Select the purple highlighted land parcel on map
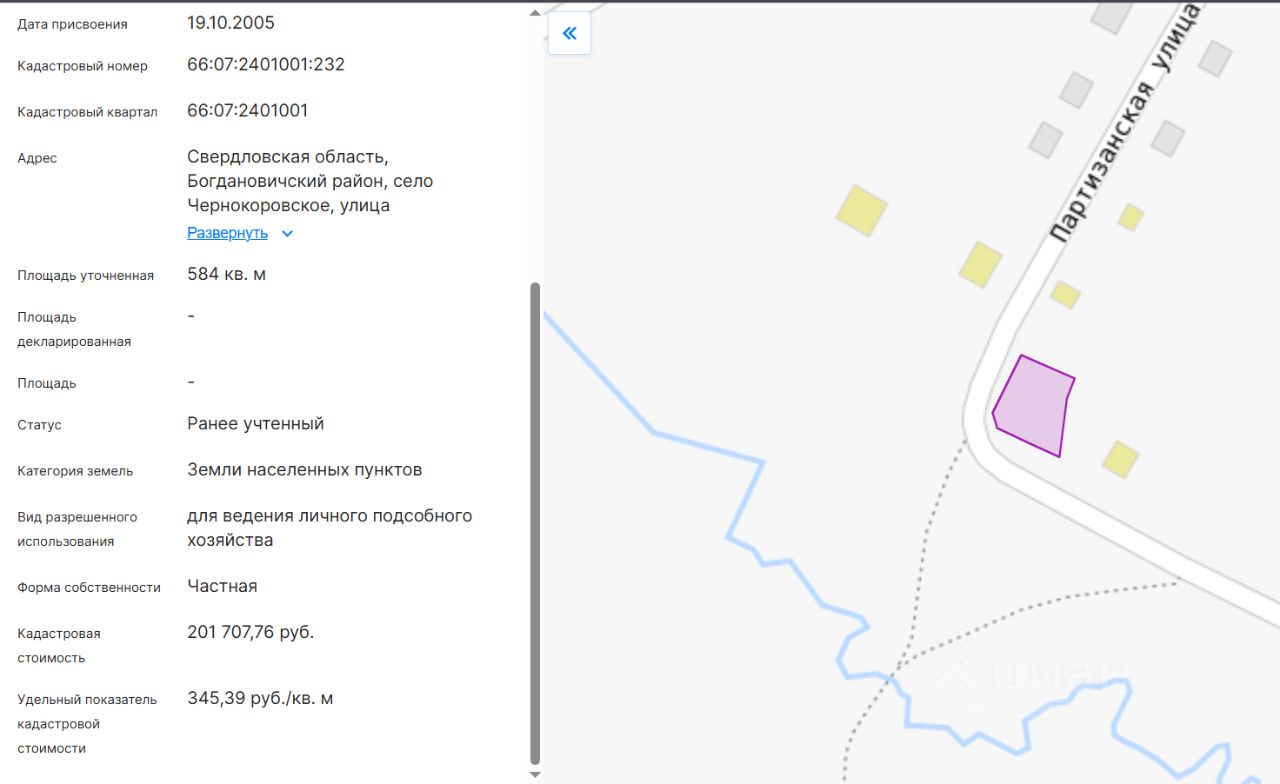The image size is (1280, 784). pyautogui.click(x=1034, y=407)
